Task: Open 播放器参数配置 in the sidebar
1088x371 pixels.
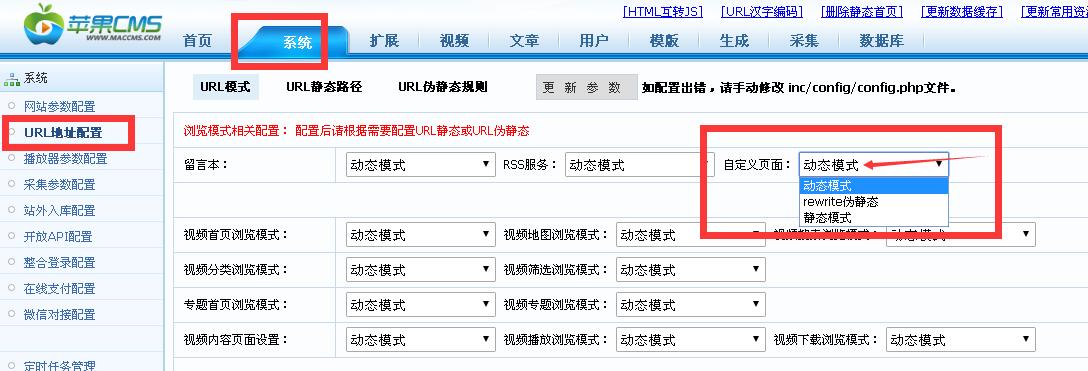Action: (65, 159)
